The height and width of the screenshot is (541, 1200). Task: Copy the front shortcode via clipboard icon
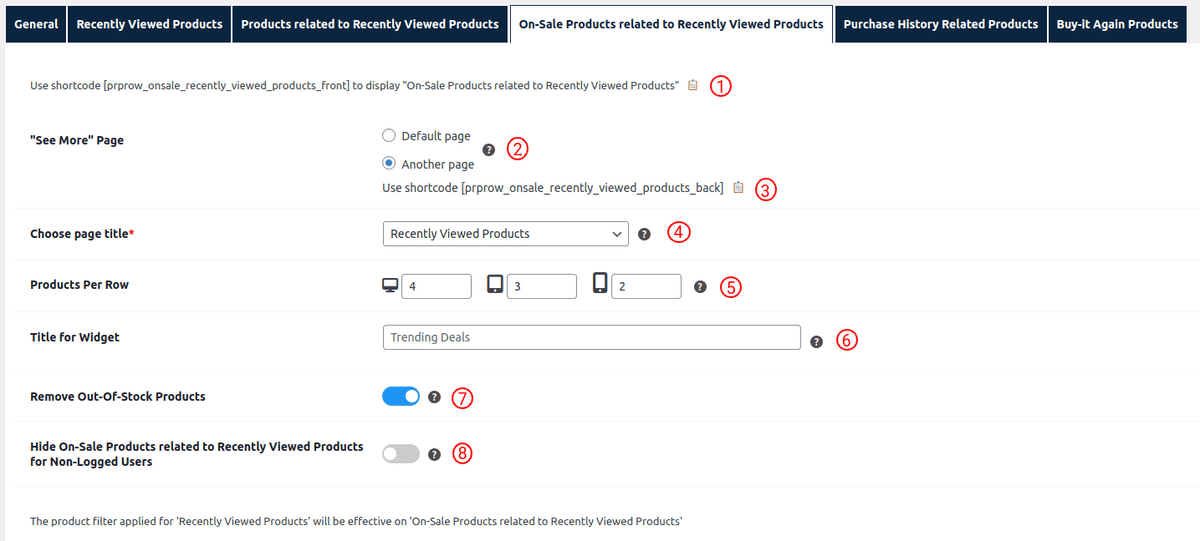click(x=693, y=86)
